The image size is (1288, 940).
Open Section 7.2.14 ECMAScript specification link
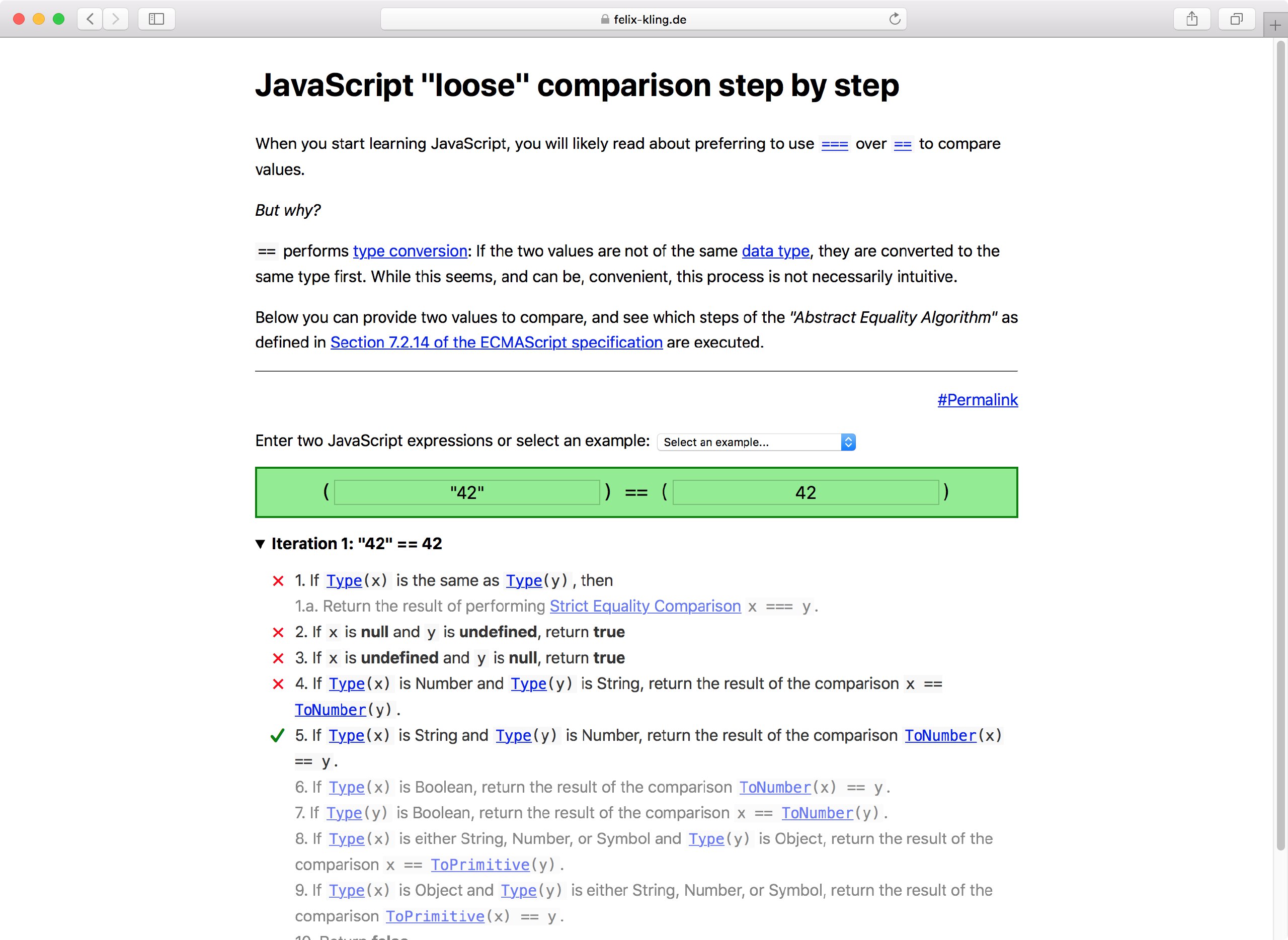click(496, 343)
